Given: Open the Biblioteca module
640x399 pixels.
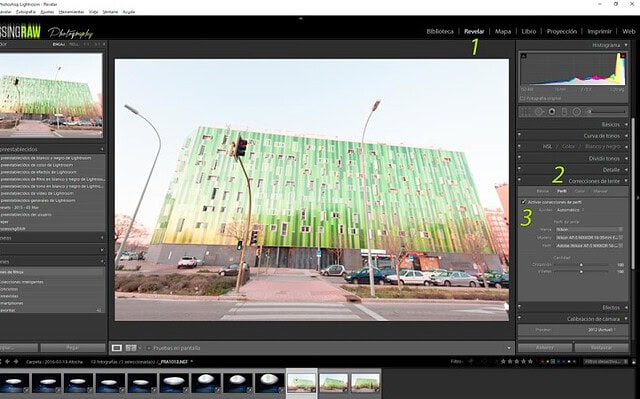Looking at the screenshot, I should [440, 31].
